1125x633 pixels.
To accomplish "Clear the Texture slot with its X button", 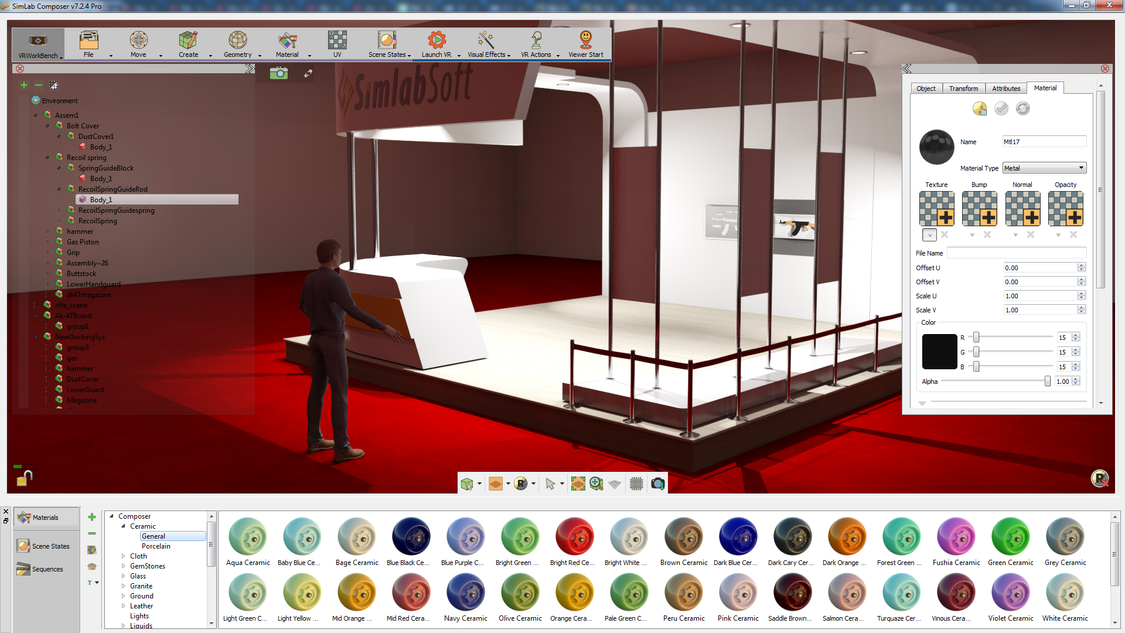I will pyautogui.click(x=946, y=234).
